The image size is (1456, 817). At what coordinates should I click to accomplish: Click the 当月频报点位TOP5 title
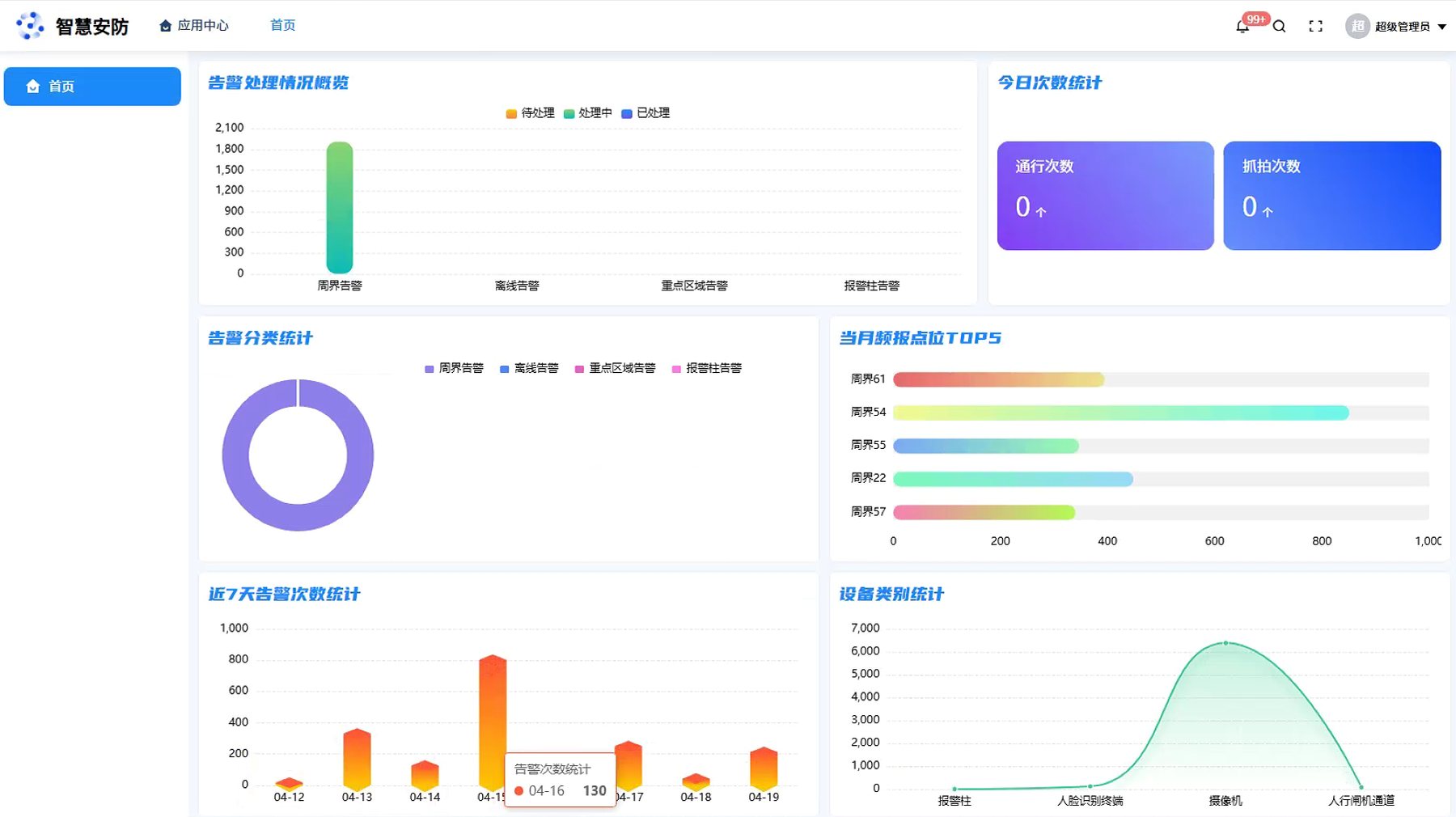pos(921,338)
